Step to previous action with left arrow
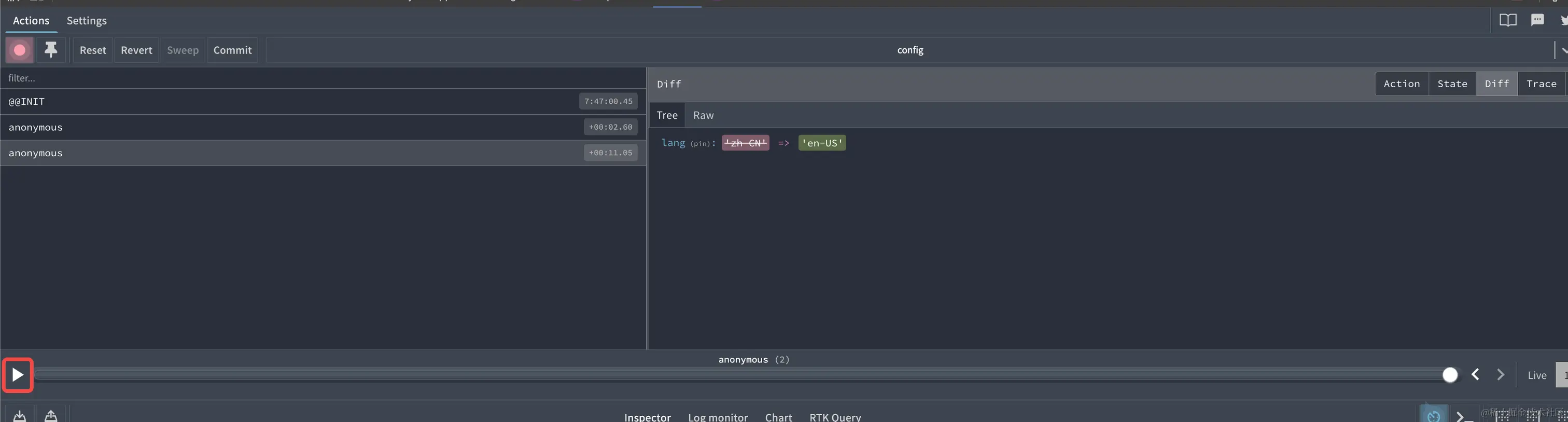This screenshot has width=1568, height=422. 1476,374
